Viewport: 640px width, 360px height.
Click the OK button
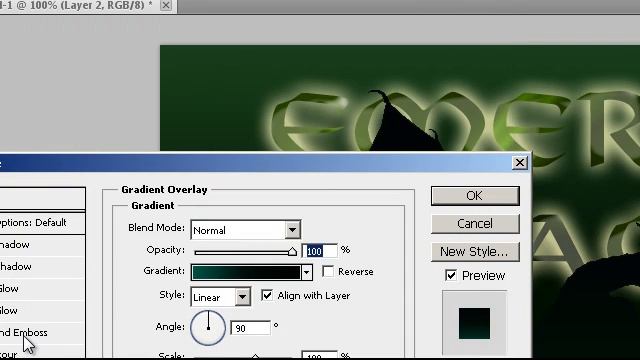475,196
